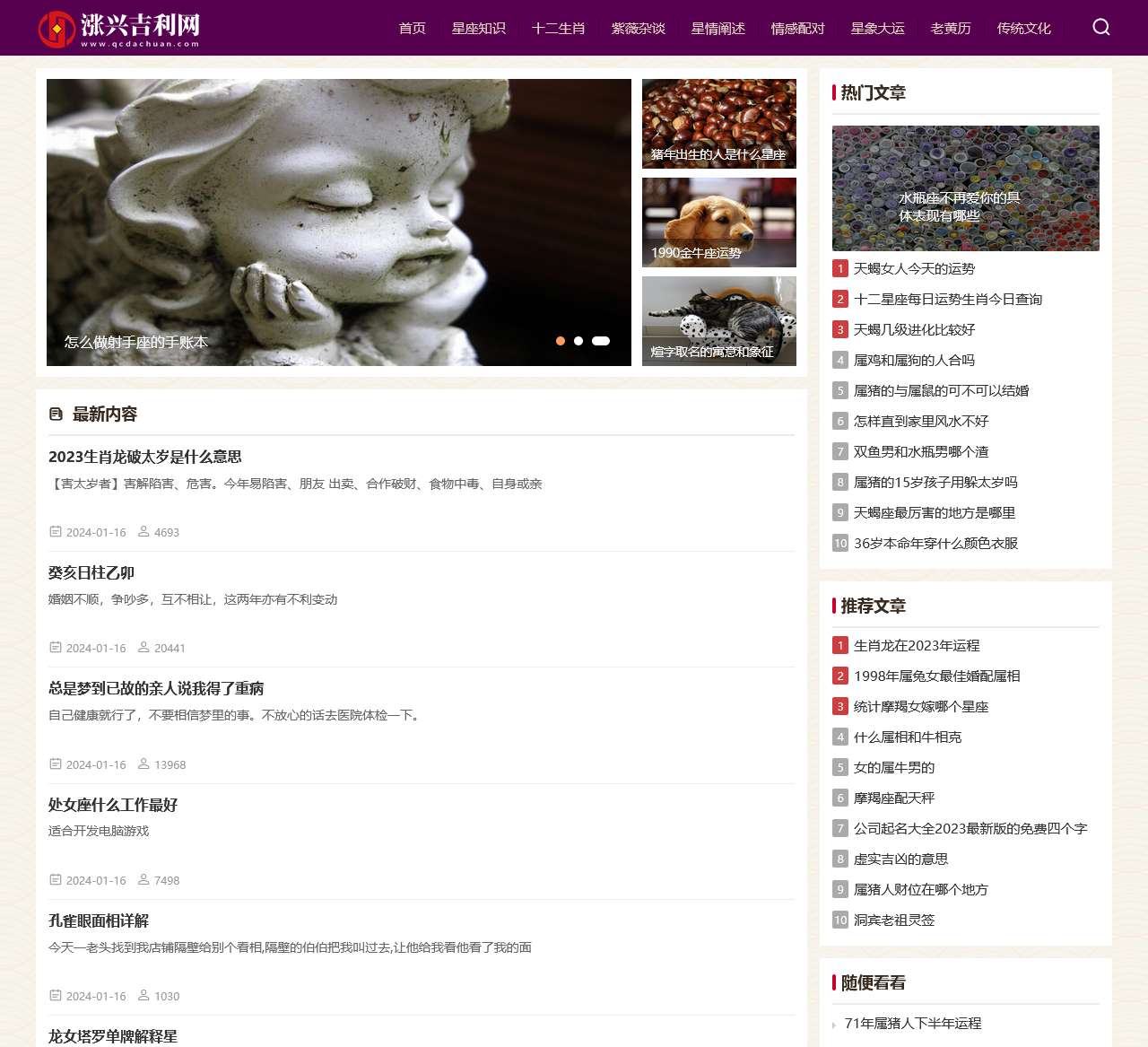The image size is (1148, 1047).
Task: Open hot article 36岁本命年穿什么颜色衣服
Action: pyautogui.click(x=935, y=543)
